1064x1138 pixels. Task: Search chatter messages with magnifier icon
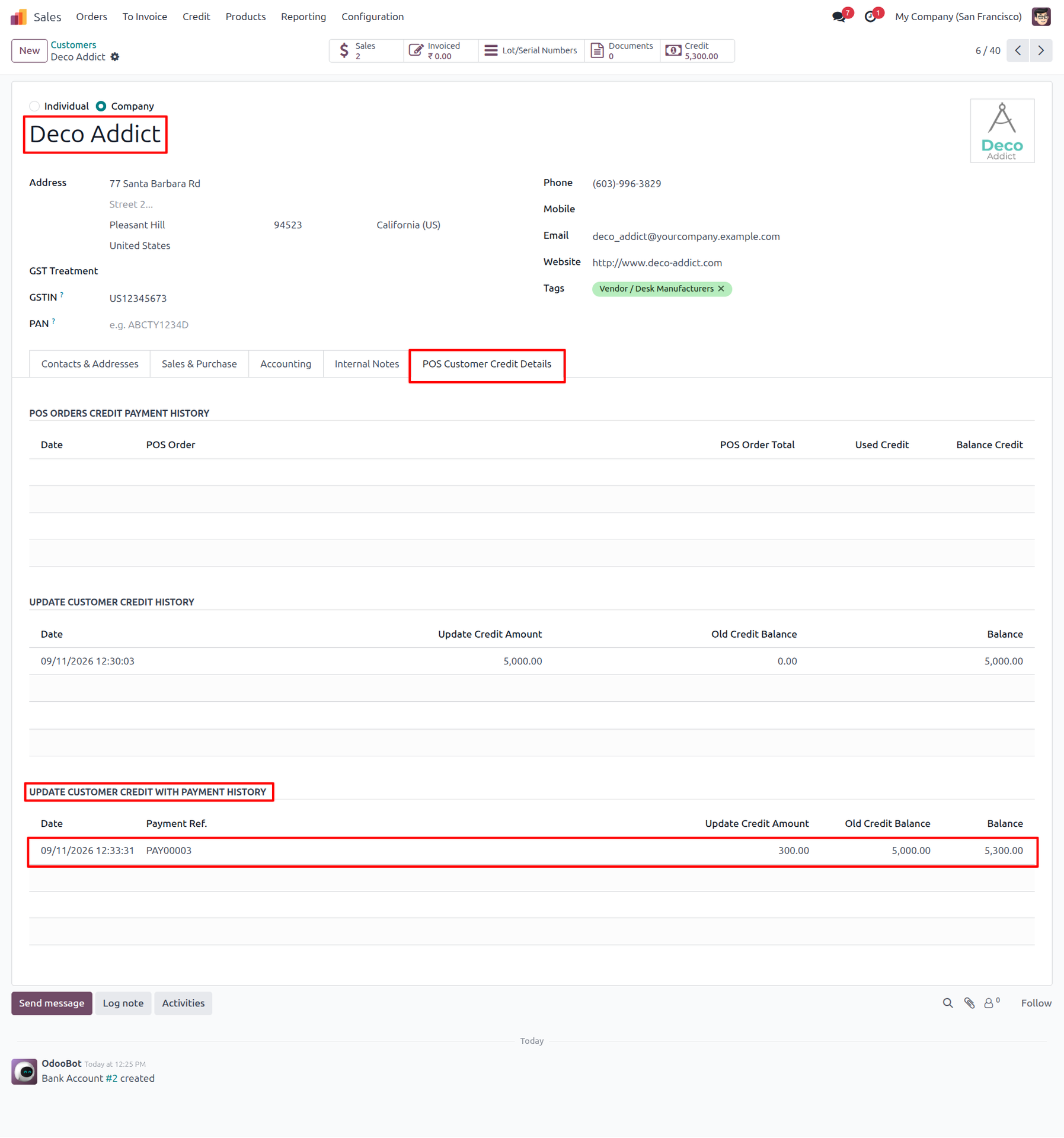948,1003
